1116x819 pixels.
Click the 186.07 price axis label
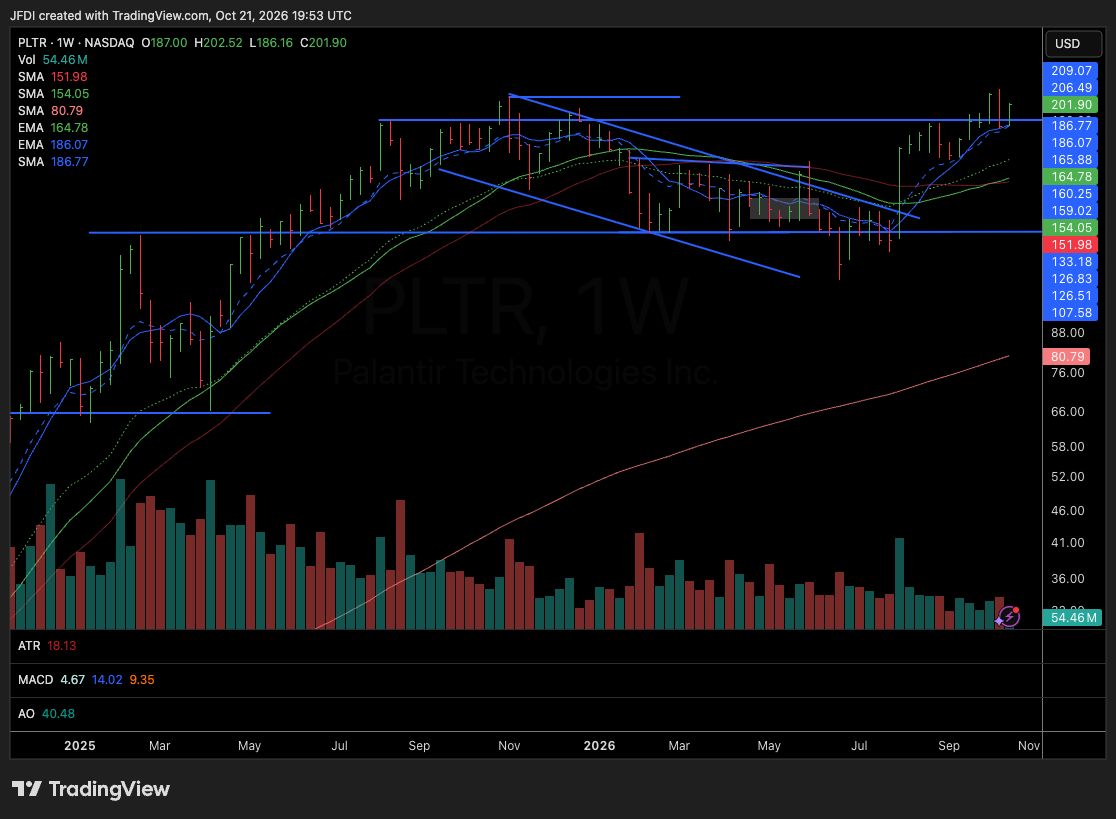coord(1070,142)
